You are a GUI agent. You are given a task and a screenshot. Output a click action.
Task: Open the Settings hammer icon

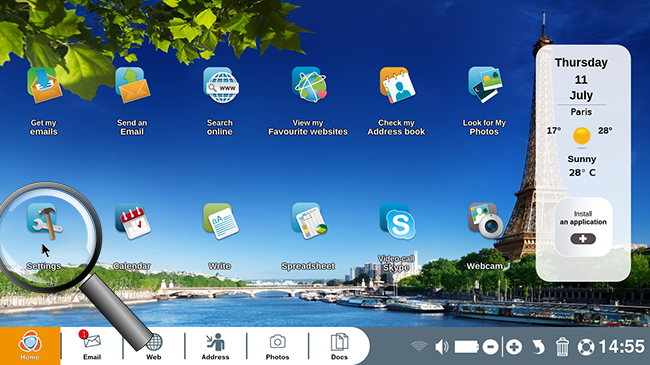pos(44,221)
